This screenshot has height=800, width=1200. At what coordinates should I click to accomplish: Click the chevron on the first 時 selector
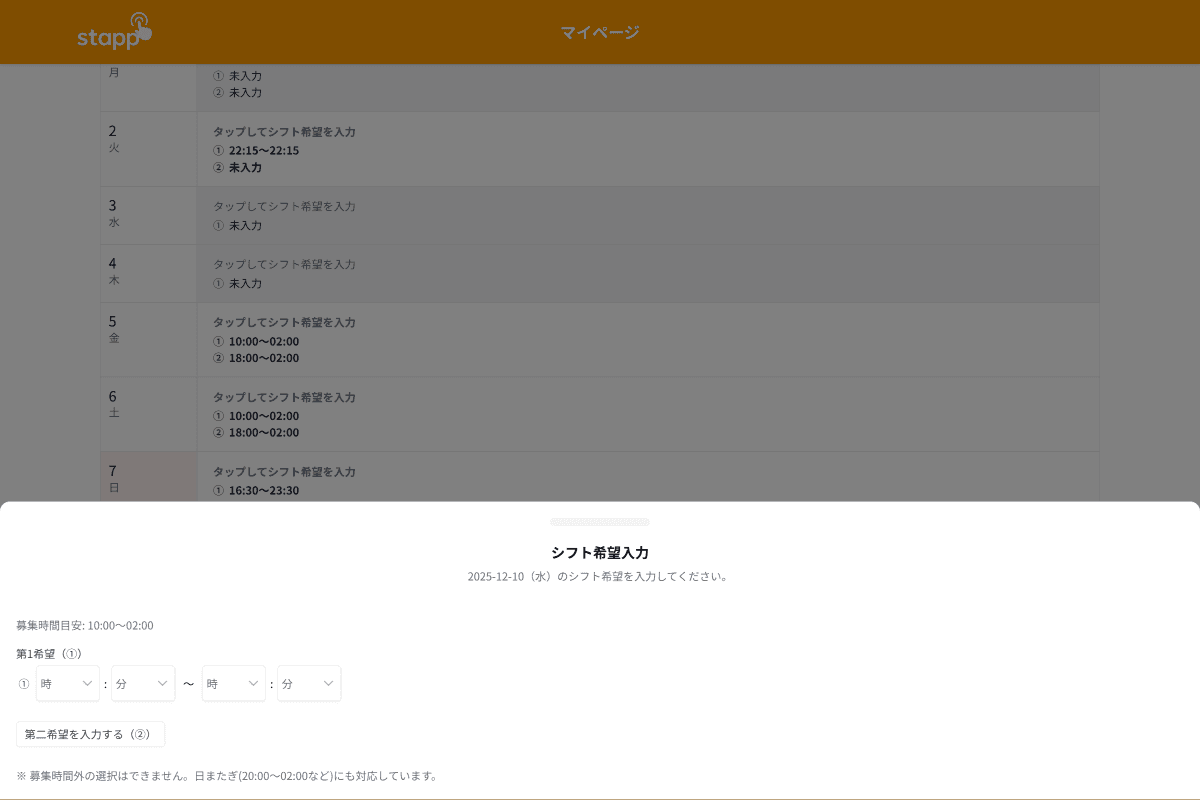click(x=88, y=684)
